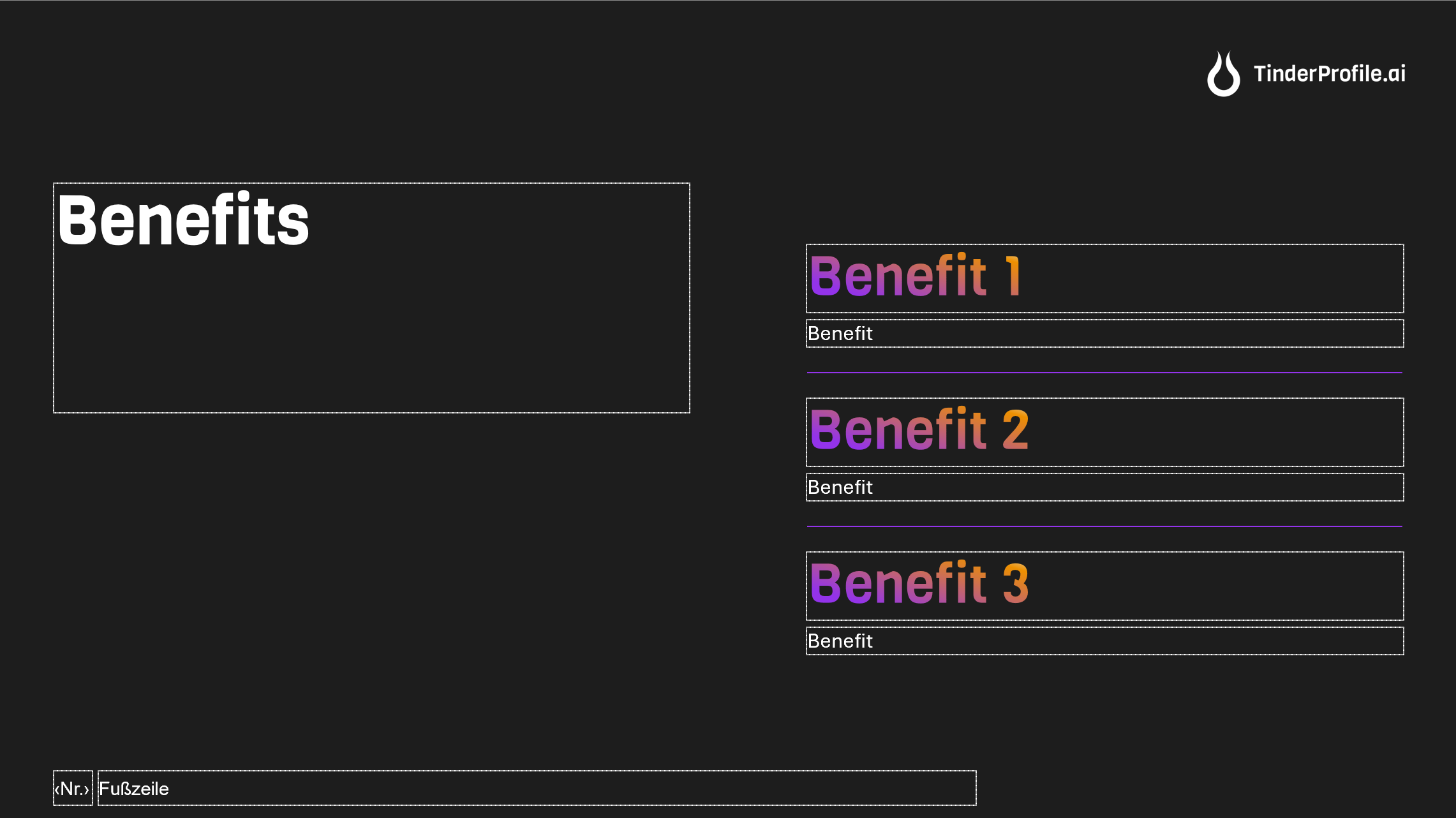Click the TinderProfile.ai logo text
This screenshot has height=818, width=1456.
pyautogui.click(x=1329, y=74)
